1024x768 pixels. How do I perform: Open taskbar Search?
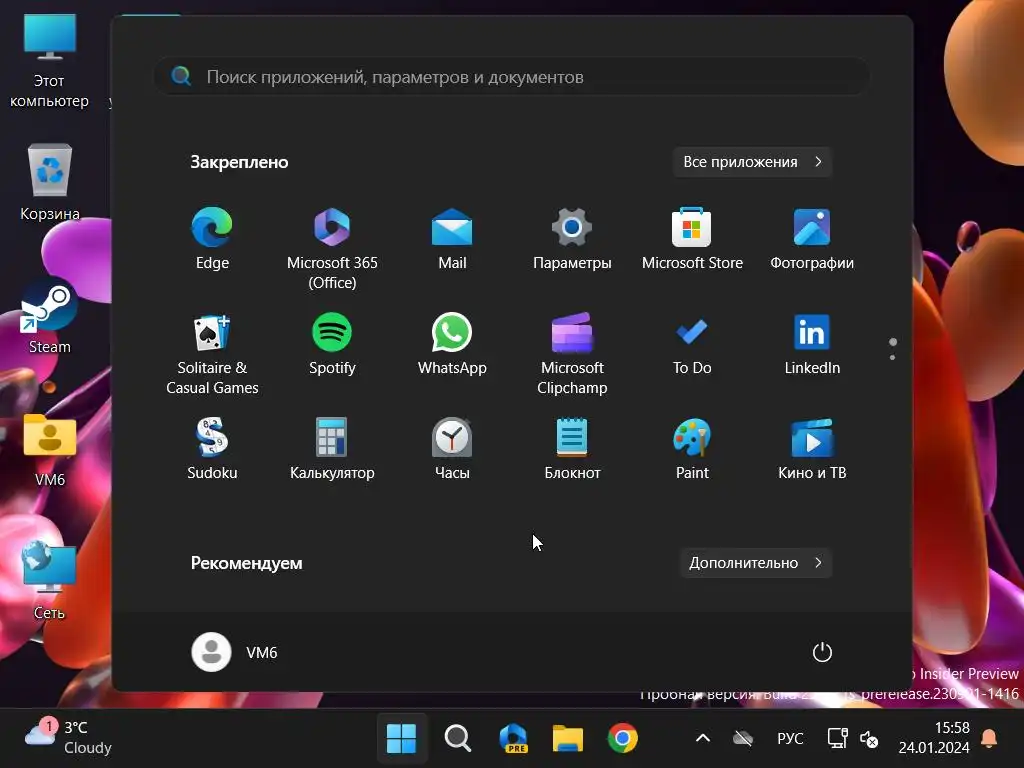458,739
